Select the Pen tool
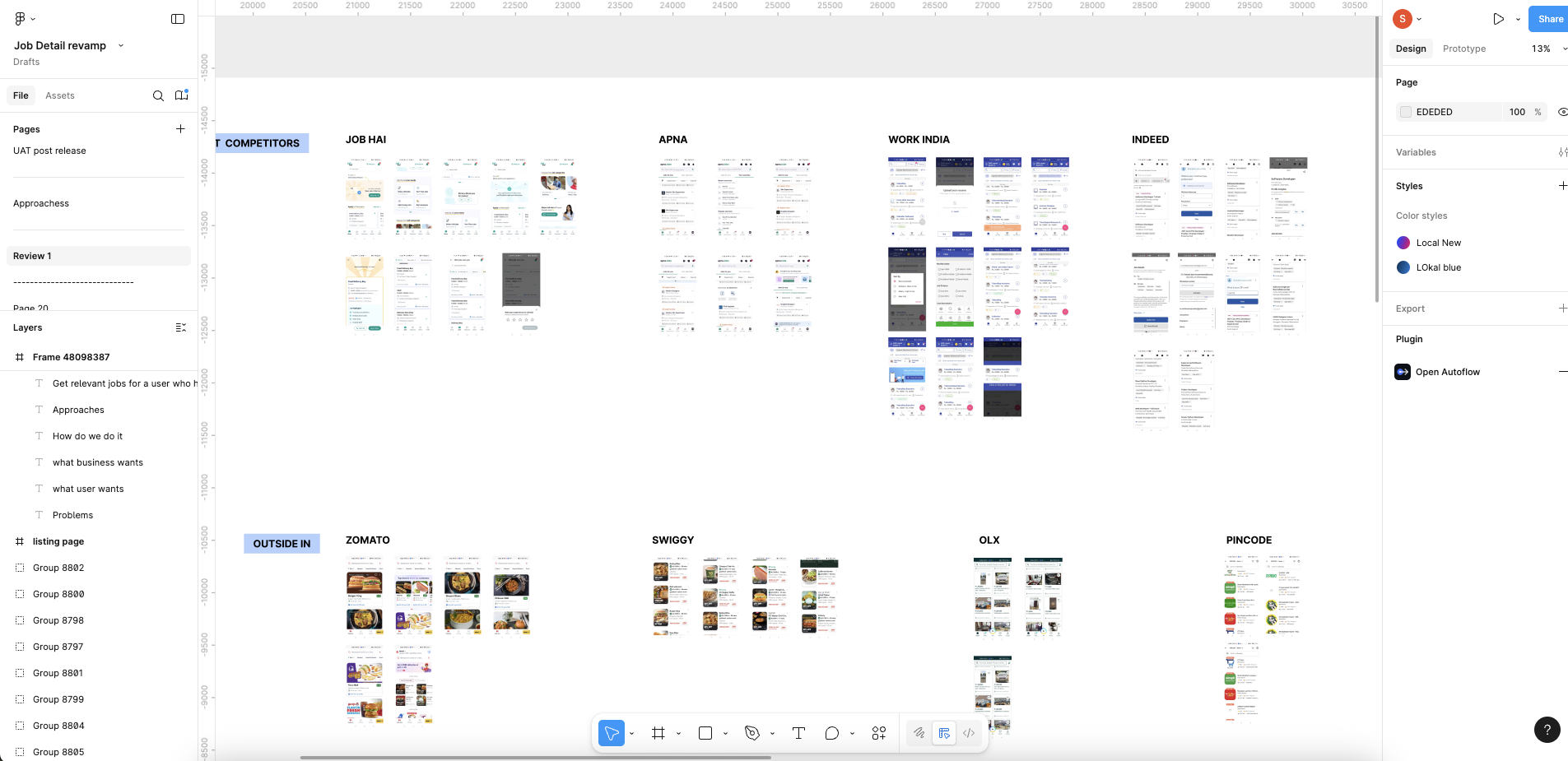 [x=752, y=733]
